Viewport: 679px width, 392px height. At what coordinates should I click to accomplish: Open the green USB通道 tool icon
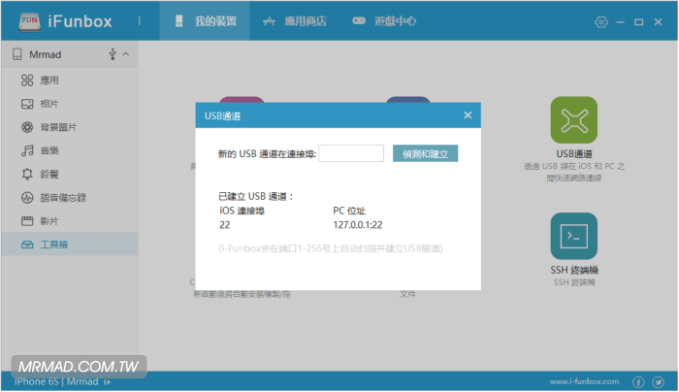pyautogui.click(x=574, y=120)
